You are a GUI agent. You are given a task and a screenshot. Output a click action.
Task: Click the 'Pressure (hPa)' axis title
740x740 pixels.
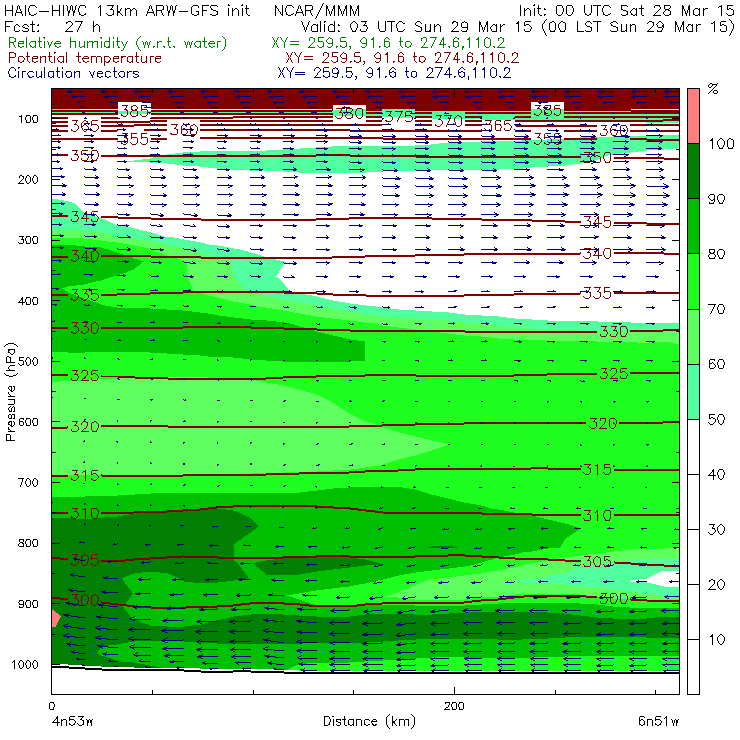pyautogui.click(x=10, y=392)
